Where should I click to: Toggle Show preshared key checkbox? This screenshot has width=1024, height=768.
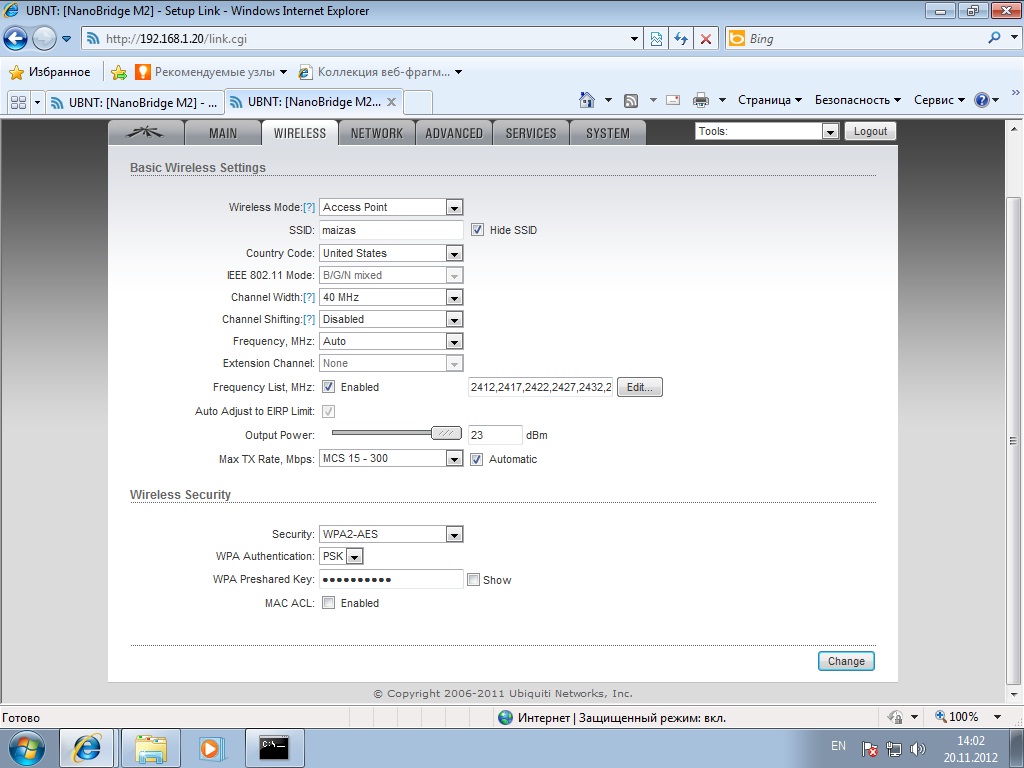point(473,579)
